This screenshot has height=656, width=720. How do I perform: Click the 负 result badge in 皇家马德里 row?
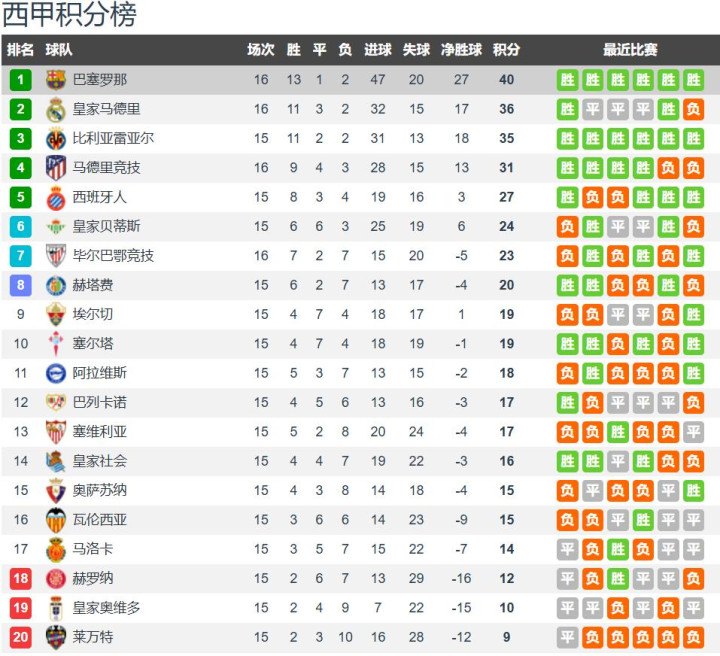point(693,109)
